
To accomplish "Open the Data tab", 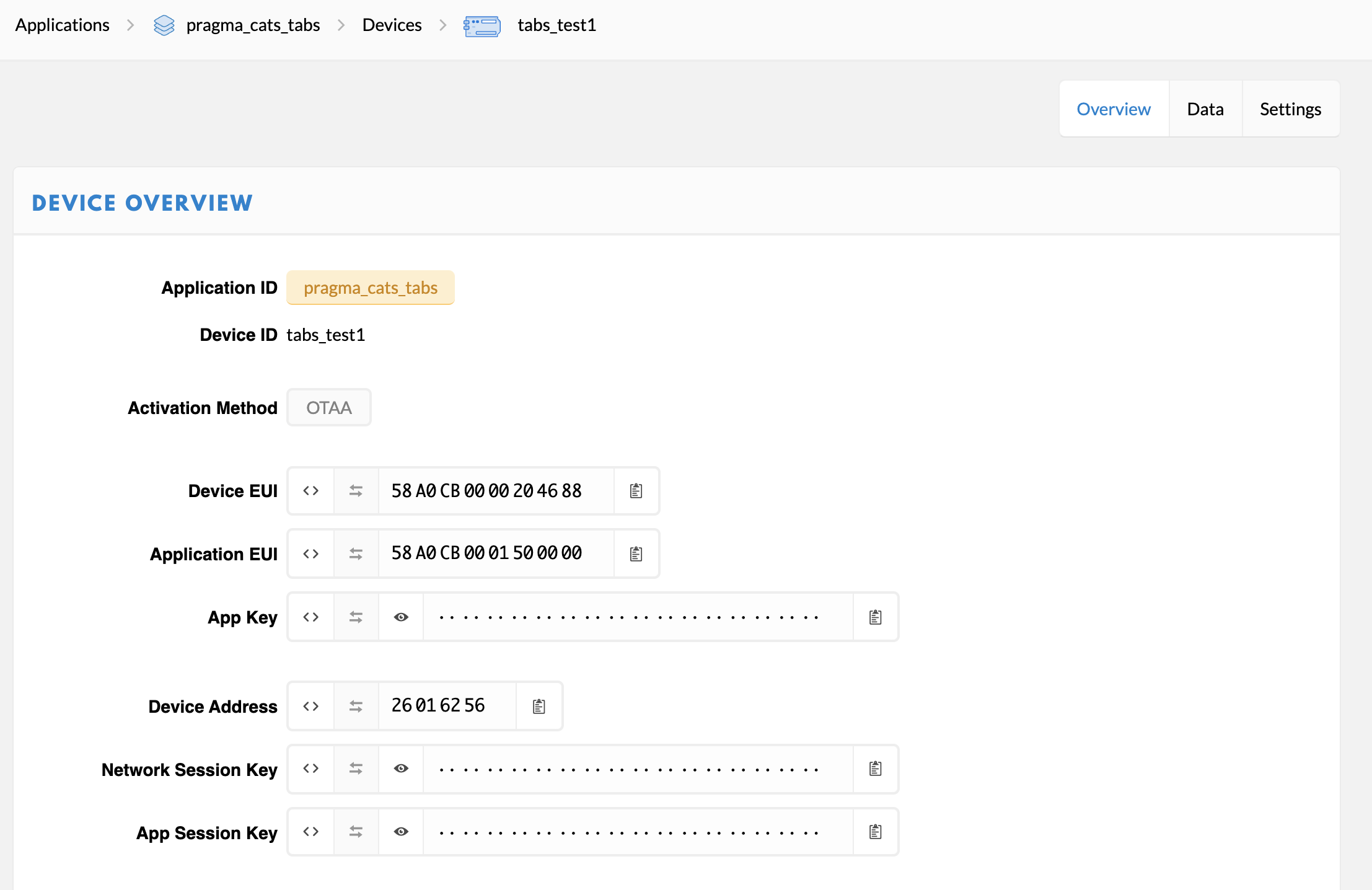I will (x=1205, y=109).
